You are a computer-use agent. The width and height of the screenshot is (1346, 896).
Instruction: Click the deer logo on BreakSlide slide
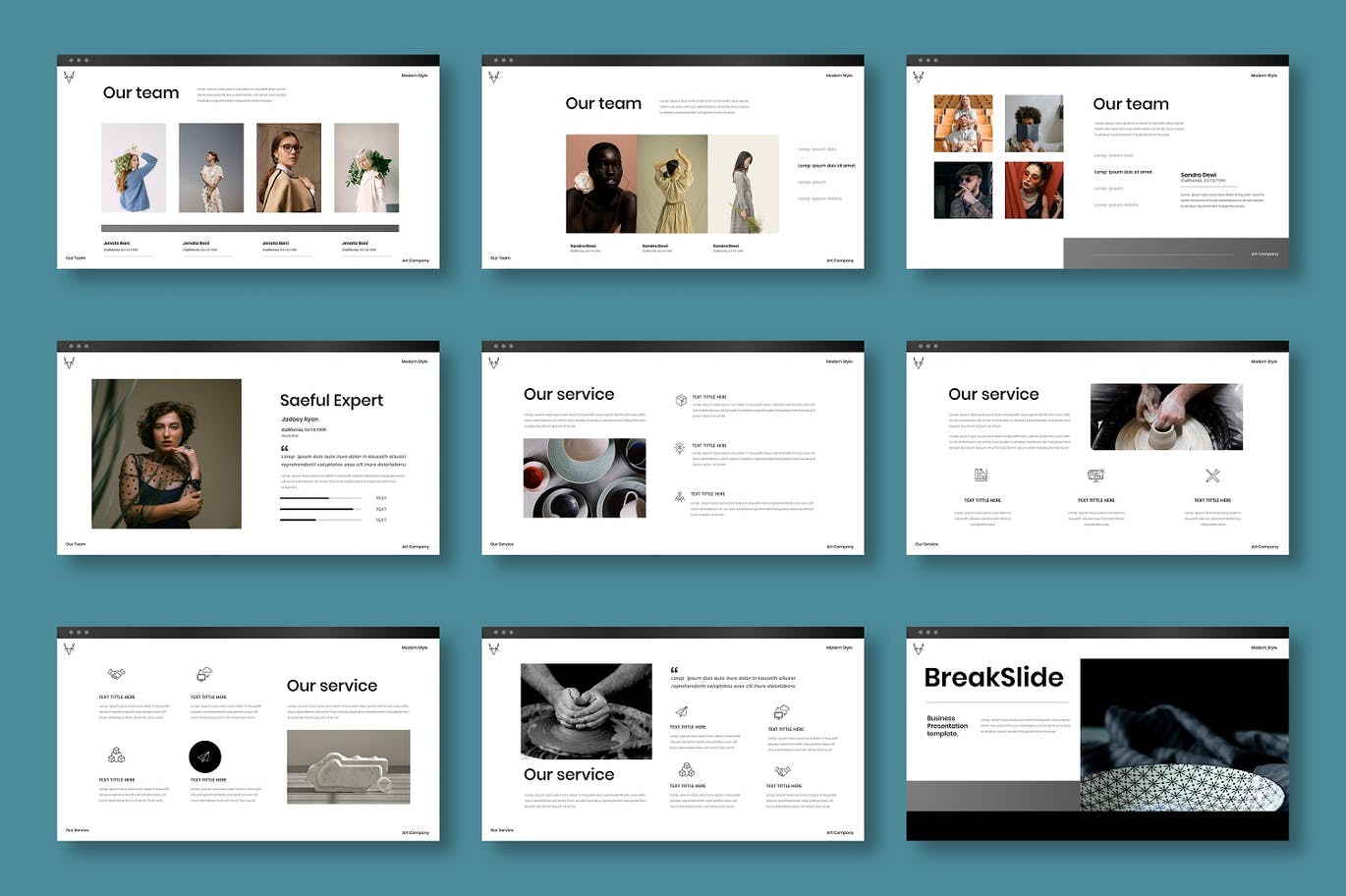pyautogui.click(x=919, y=648)
